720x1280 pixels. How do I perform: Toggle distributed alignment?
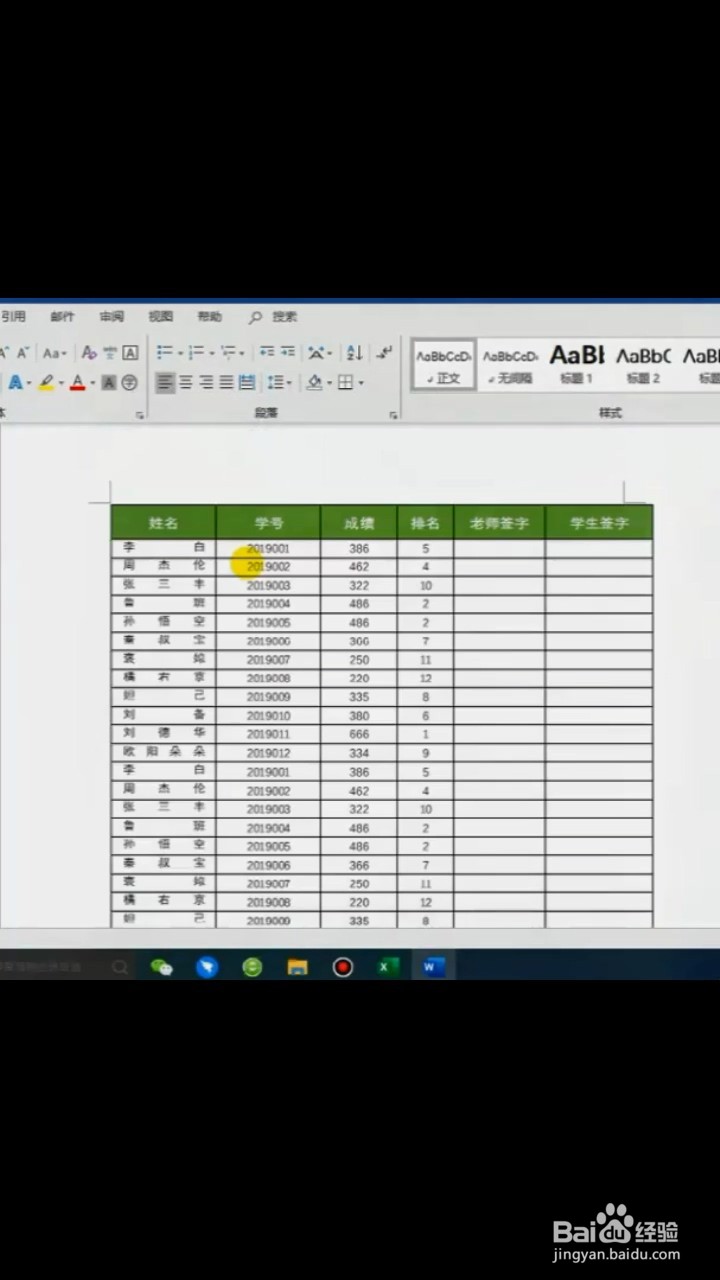point(246,382)
